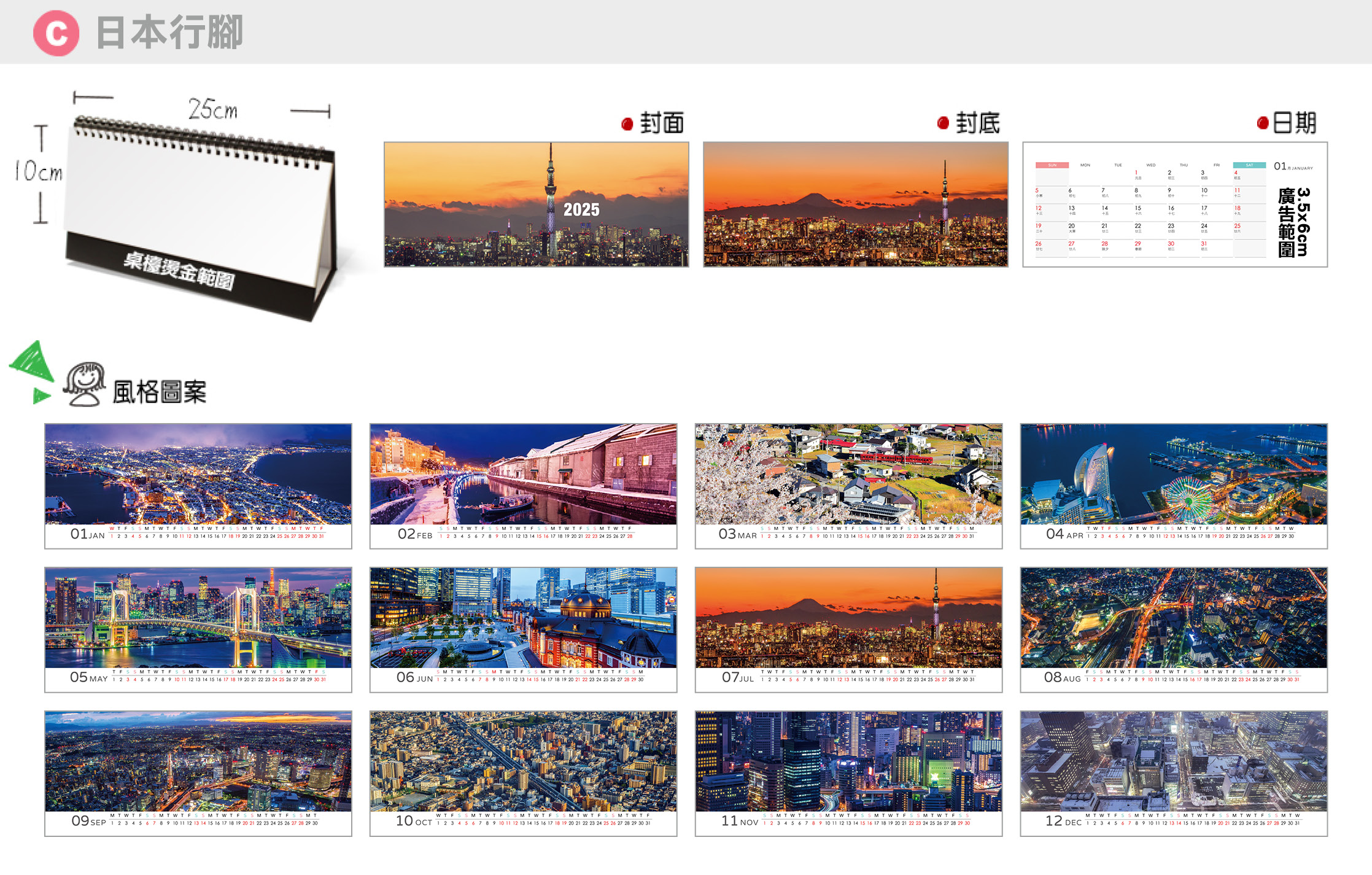Open the January date grid preview
The width and height of the screenshot is (1372, 875).
[1174, 204]
